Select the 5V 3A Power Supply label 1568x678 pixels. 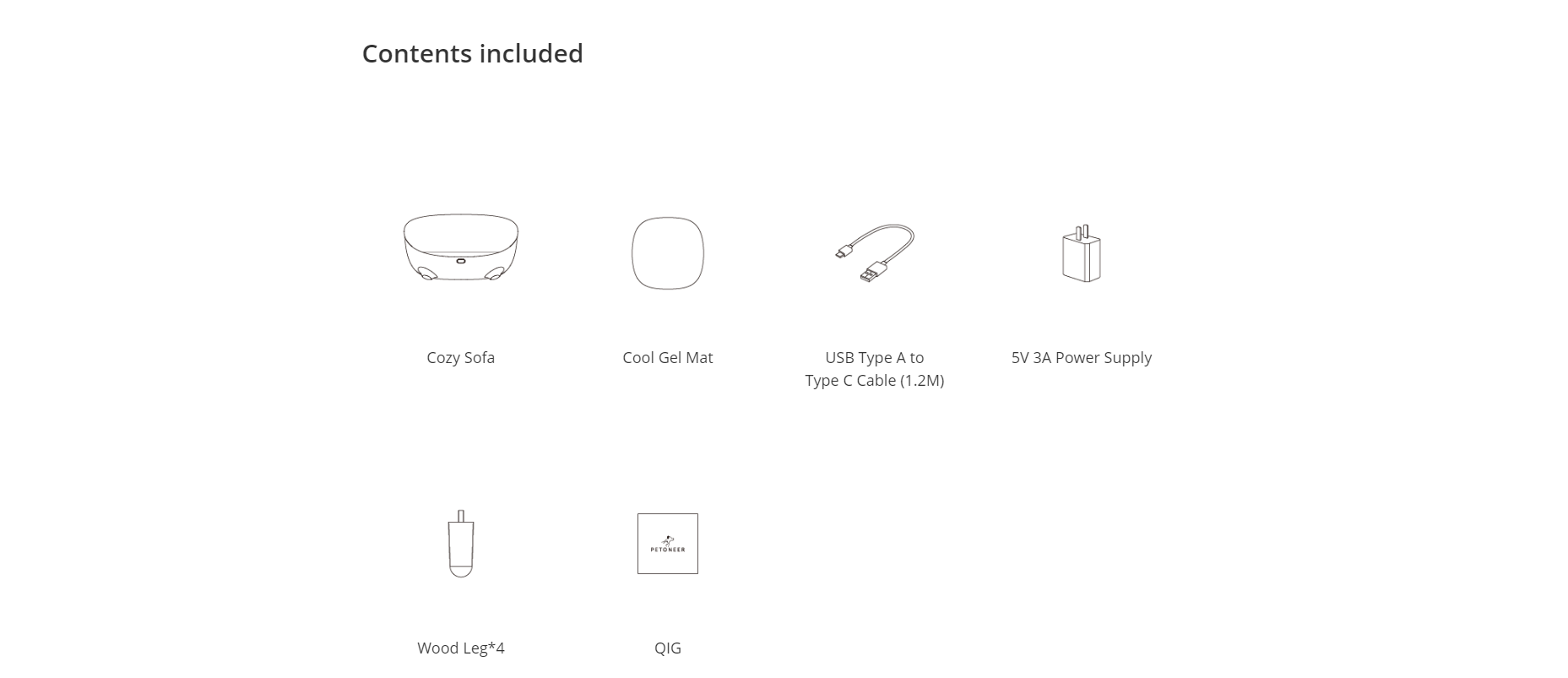point(1081,358)
